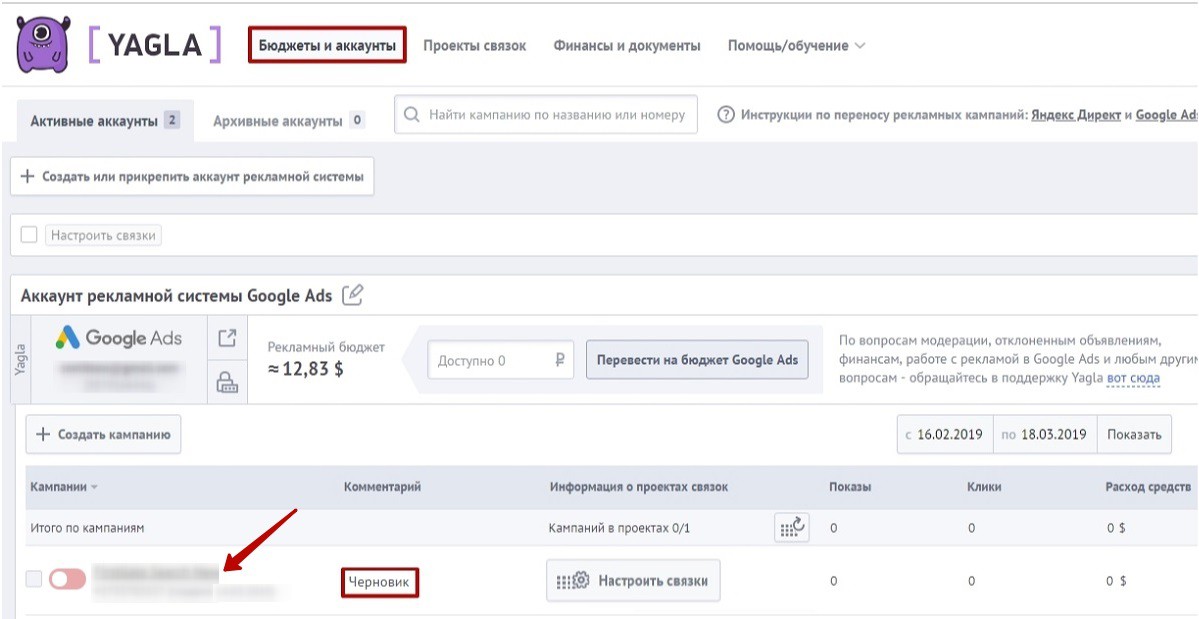Click the question mark help icon near instructions

tap(727, 115)
